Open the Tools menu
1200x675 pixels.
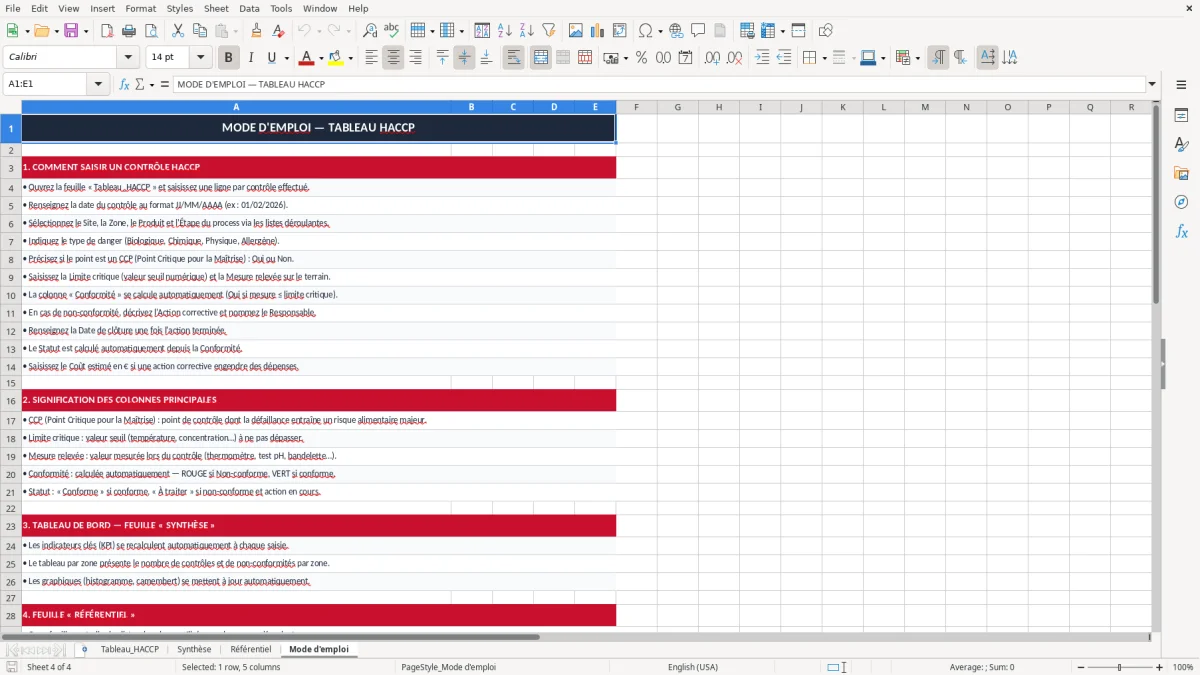(x=281, y=8)
